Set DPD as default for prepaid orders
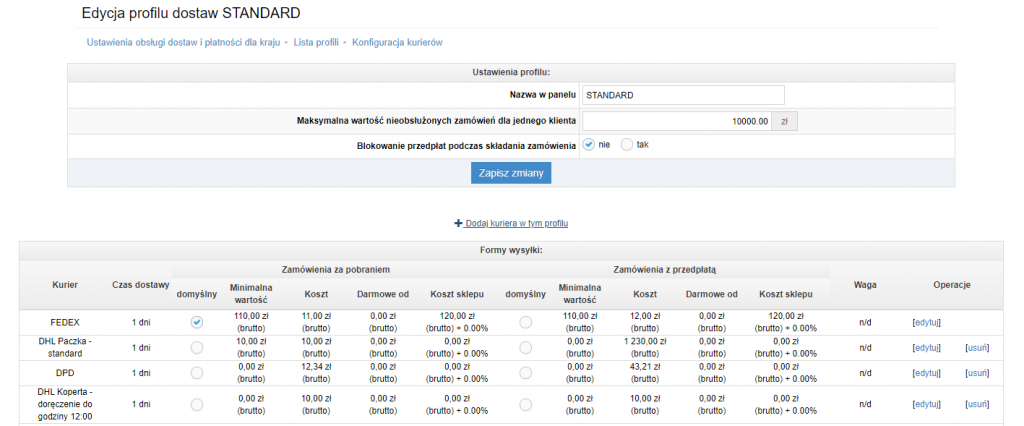1024x426 pixels. [525, 372]
